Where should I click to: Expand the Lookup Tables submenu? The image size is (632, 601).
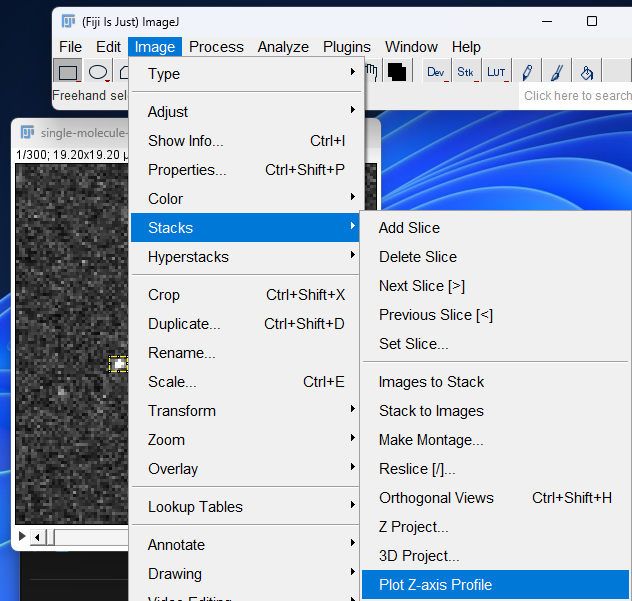pos(245,506)
